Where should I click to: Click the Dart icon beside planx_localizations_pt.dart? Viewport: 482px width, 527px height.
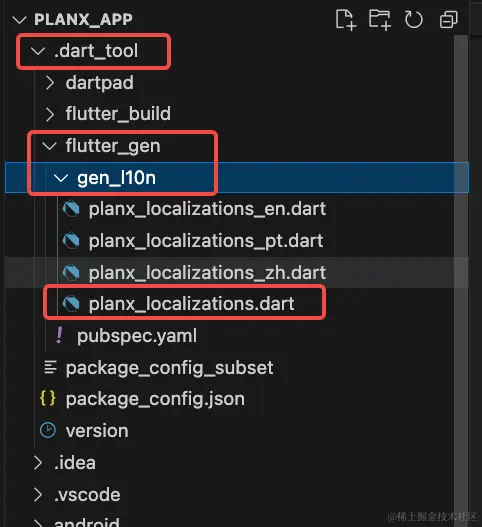point(71,241)
